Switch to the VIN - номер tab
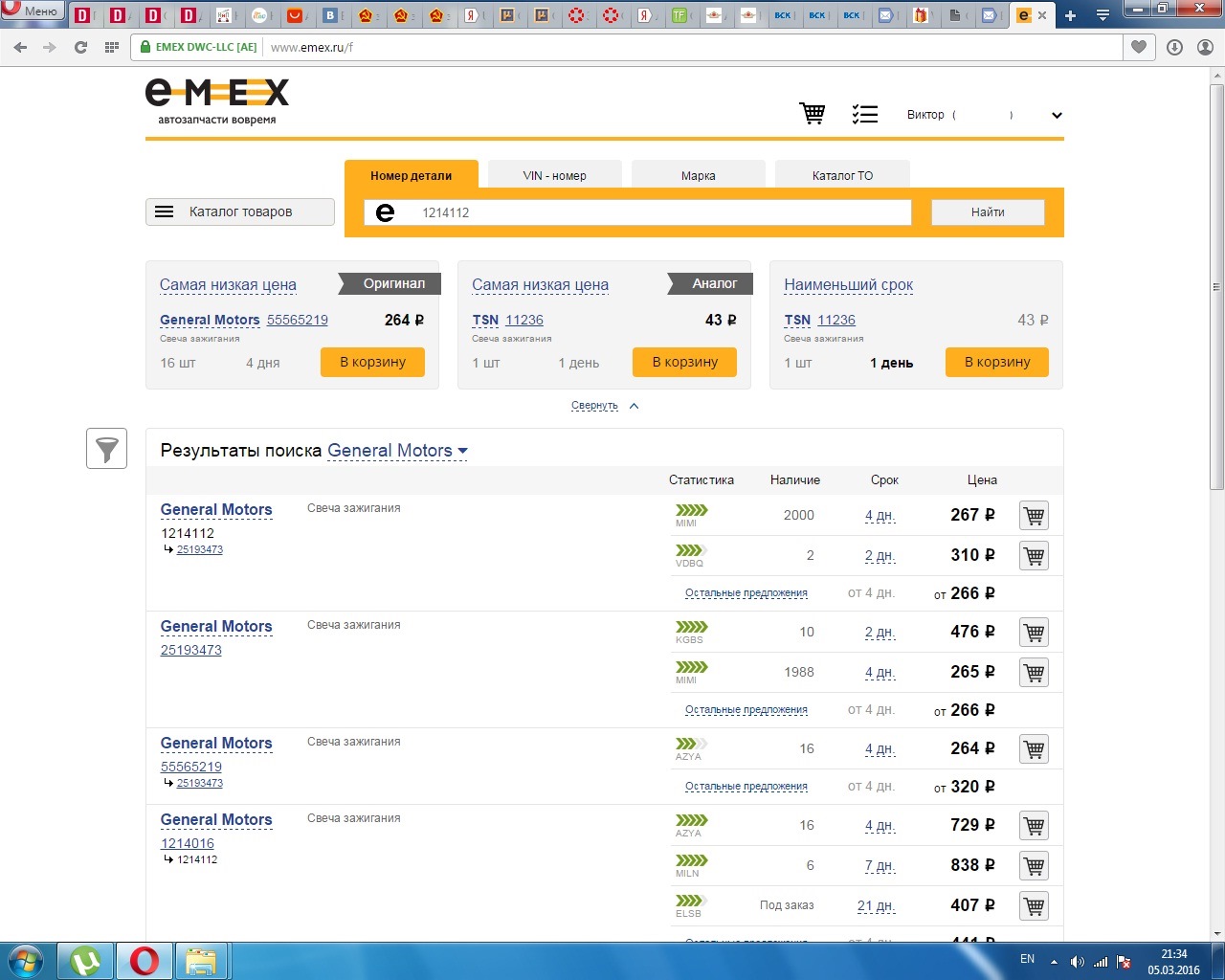 tap(555, 175)
